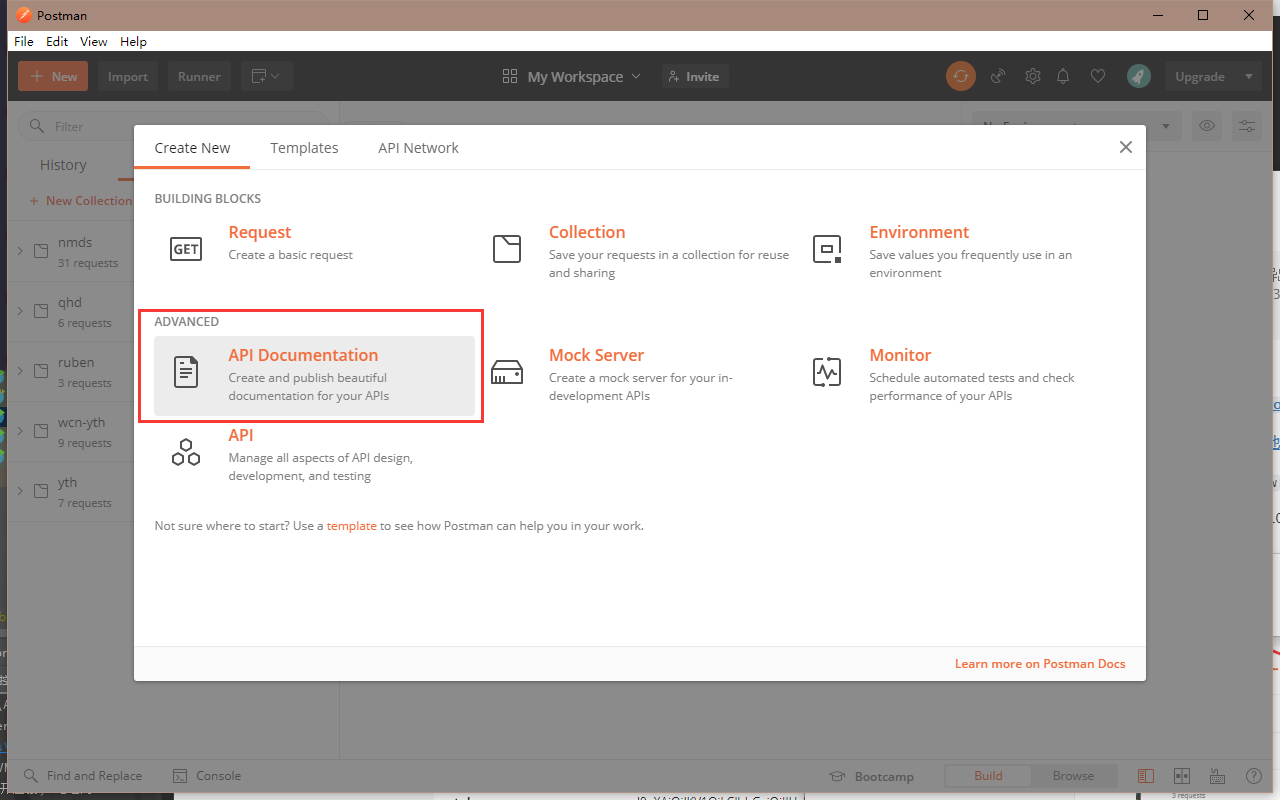Open the Upgrade dropdown arrow

1249,76
